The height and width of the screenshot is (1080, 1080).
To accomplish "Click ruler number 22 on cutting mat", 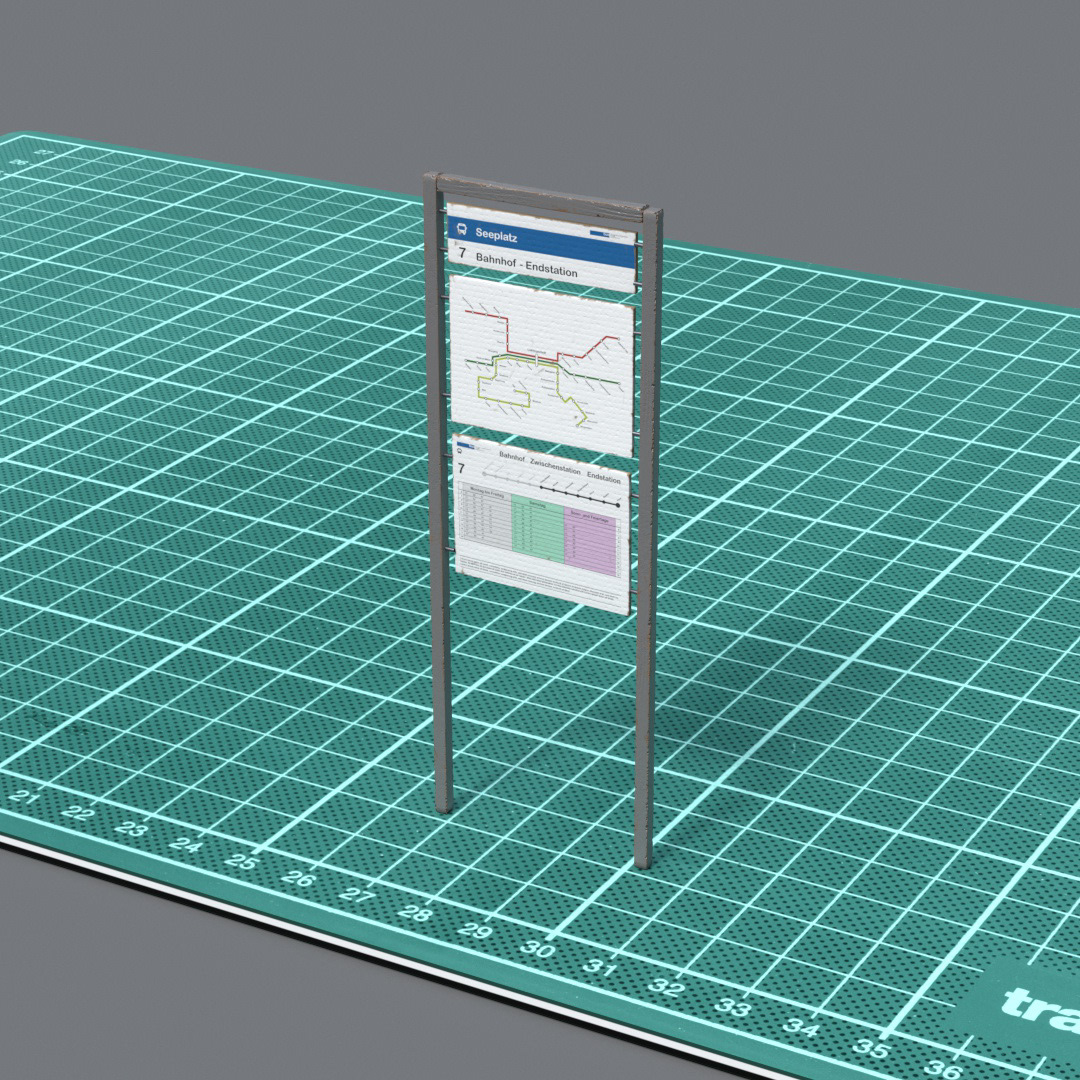I will 77,813.
